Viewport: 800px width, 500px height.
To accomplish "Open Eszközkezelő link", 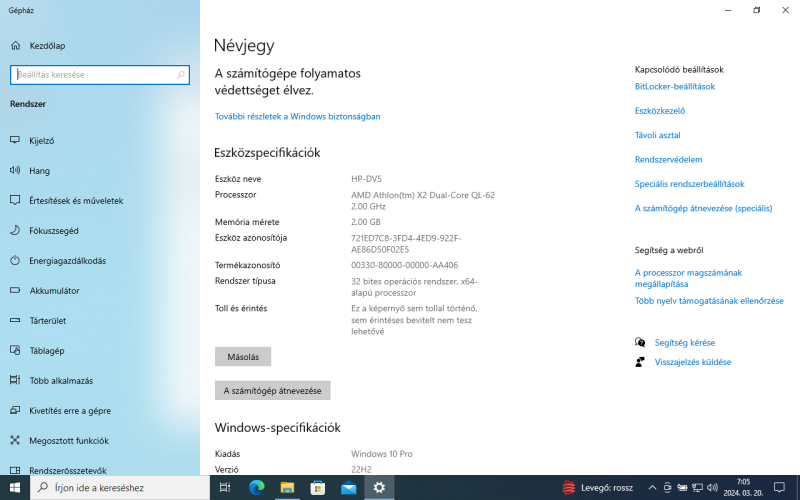I will tap(660, 111).
